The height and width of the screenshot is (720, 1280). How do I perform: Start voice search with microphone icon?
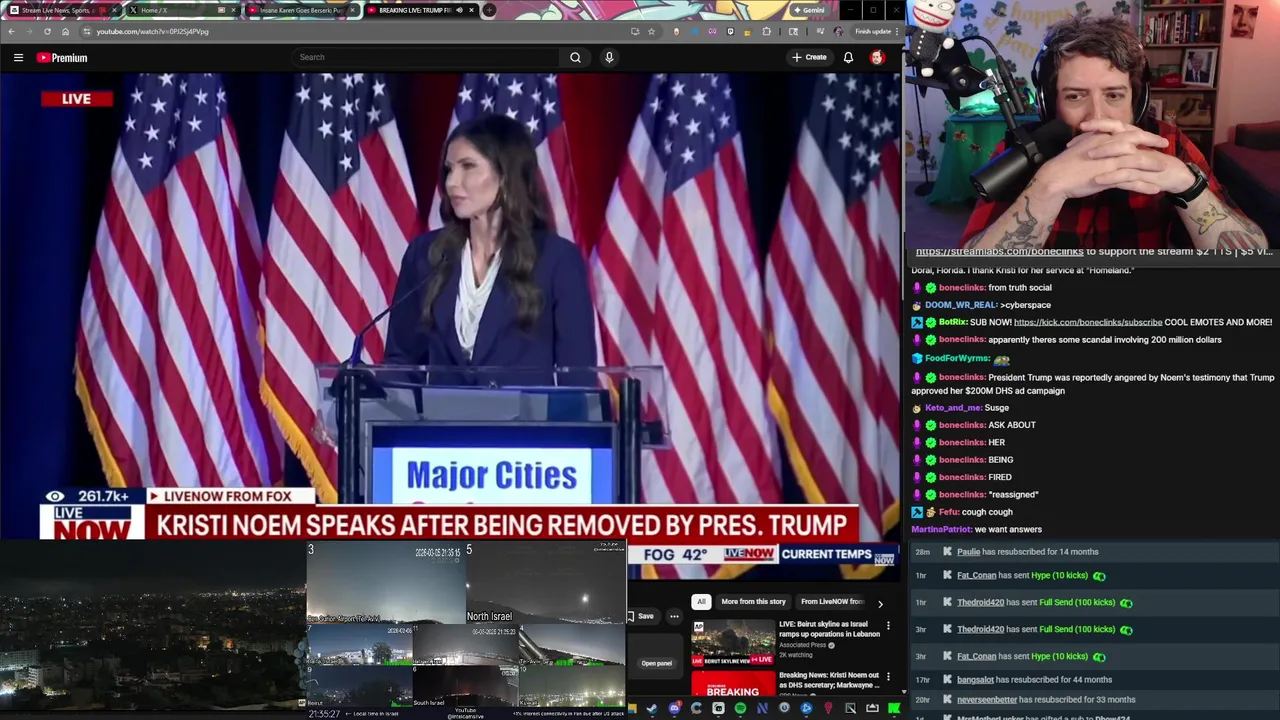[609, 57]
